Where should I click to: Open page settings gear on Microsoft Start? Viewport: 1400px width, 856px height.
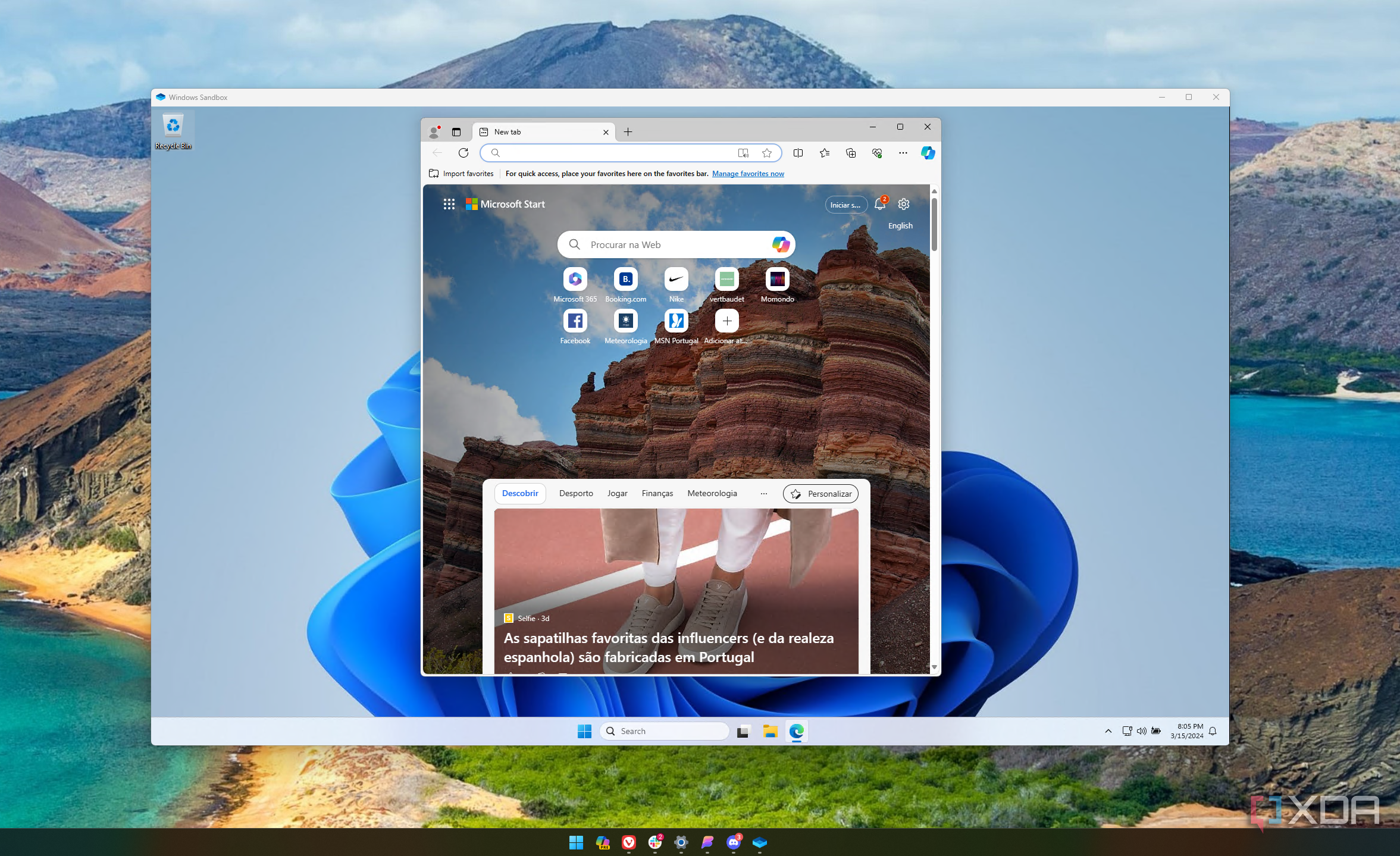coord(904,204)
